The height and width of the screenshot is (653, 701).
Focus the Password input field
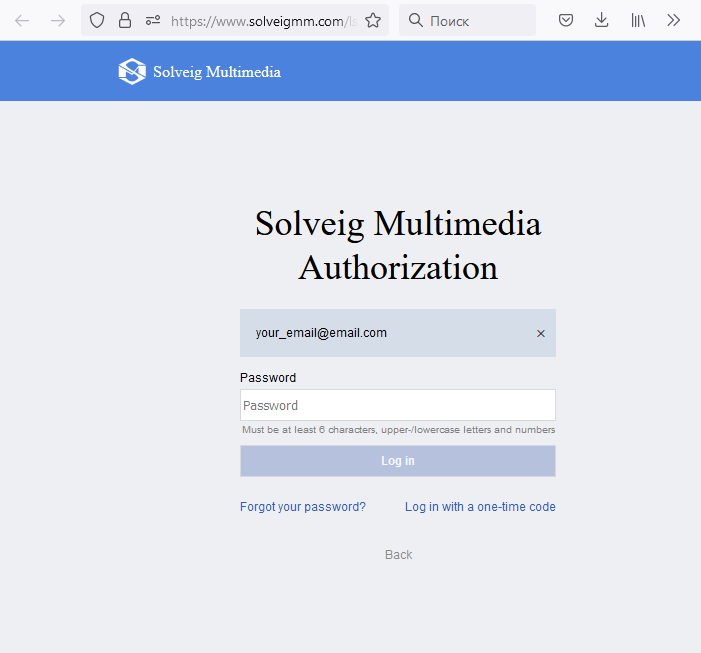397,405
